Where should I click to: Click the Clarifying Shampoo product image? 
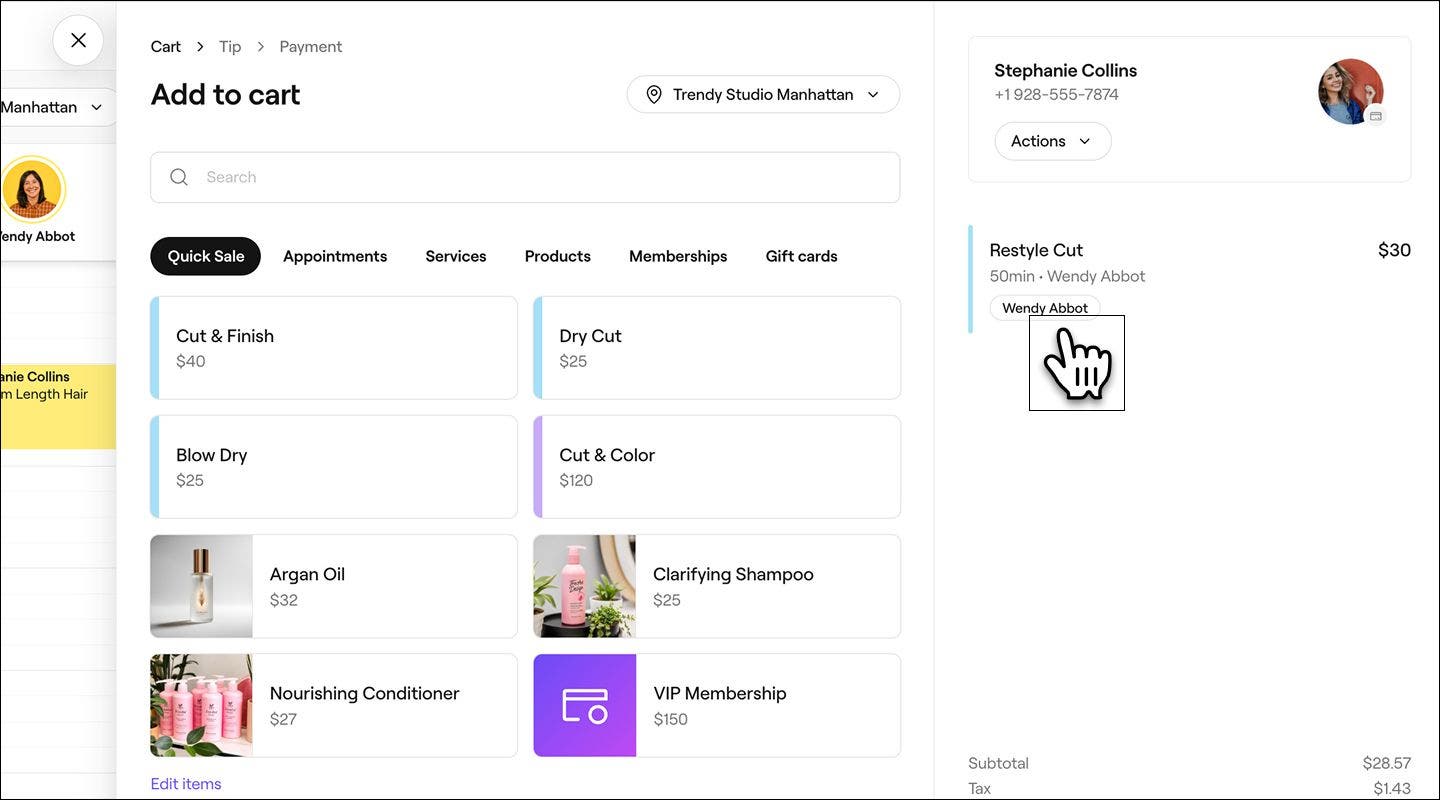pos(584,586)
